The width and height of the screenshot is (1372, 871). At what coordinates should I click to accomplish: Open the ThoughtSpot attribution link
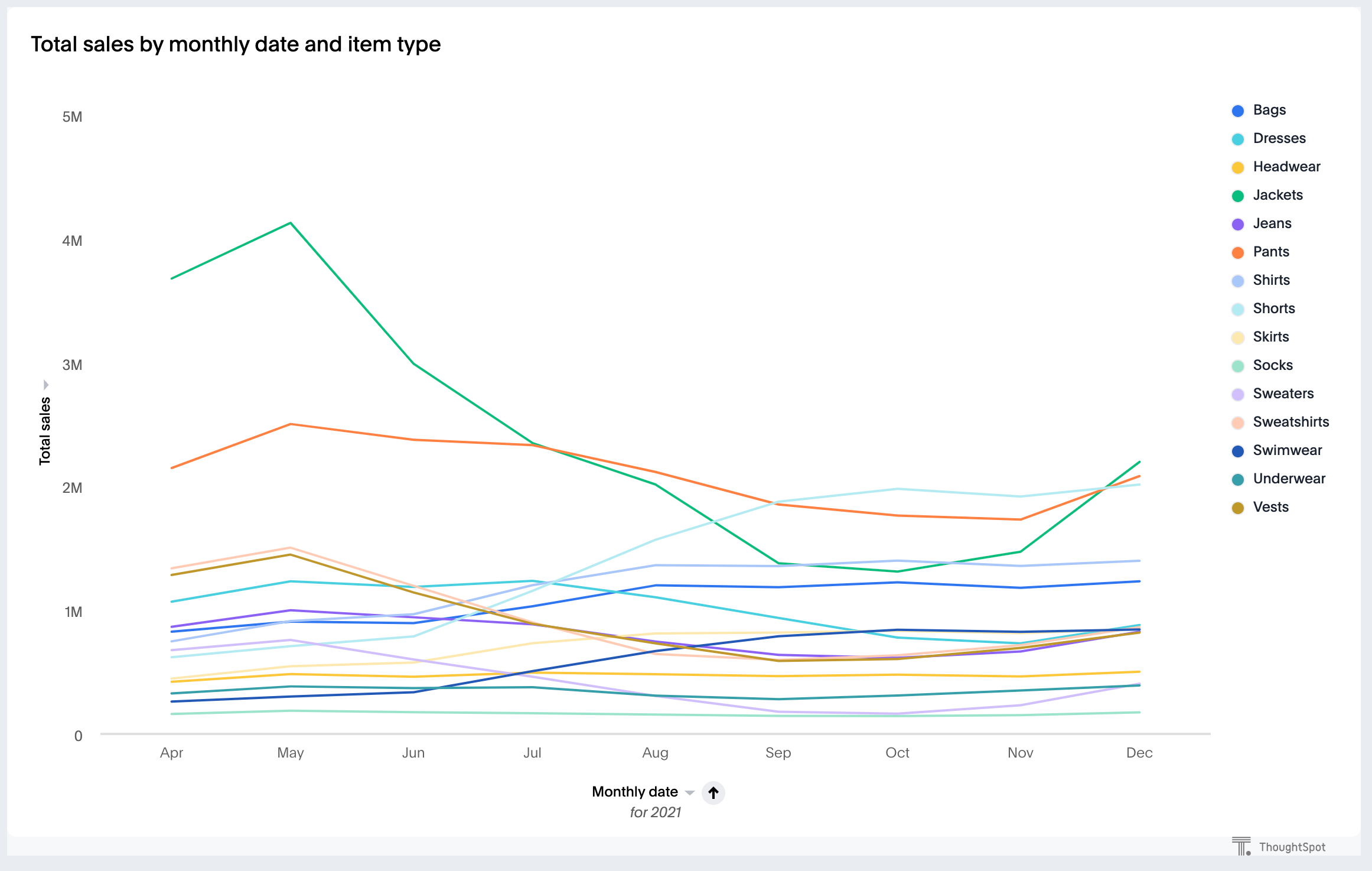pyautogui.click(x=1292, y=846)
